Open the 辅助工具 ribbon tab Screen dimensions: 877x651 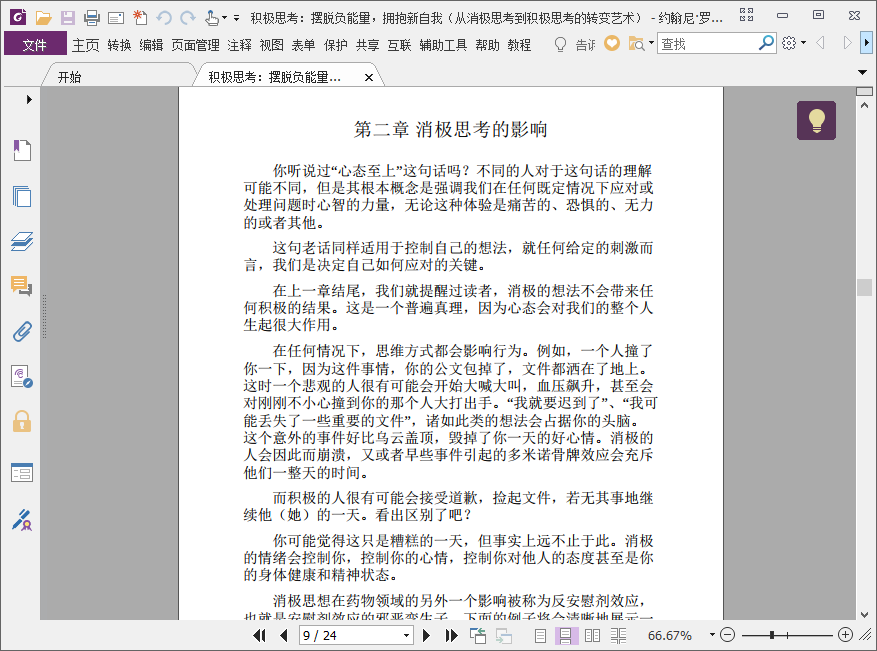tap(443, 45)
